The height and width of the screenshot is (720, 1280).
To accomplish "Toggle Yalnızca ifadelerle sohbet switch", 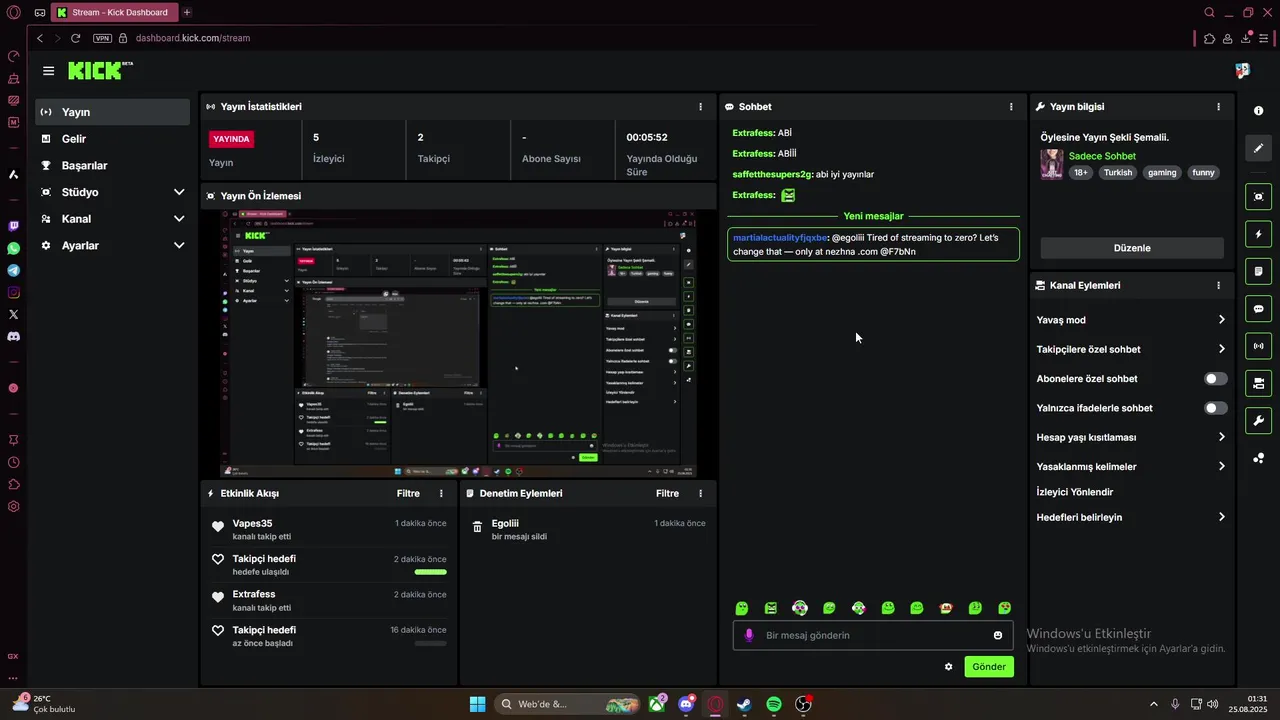I will coord(1215,408).
